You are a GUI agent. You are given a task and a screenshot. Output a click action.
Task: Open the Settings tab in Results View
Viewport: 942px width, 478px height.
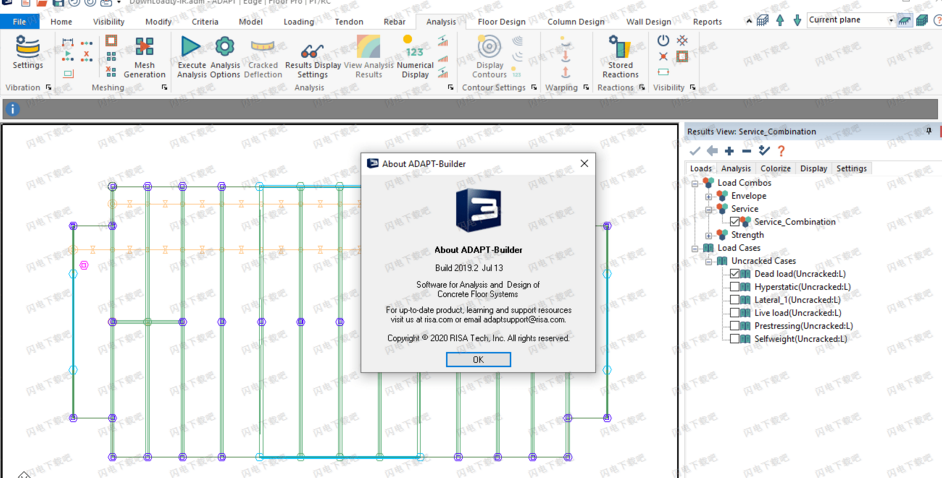click(851, 169)
